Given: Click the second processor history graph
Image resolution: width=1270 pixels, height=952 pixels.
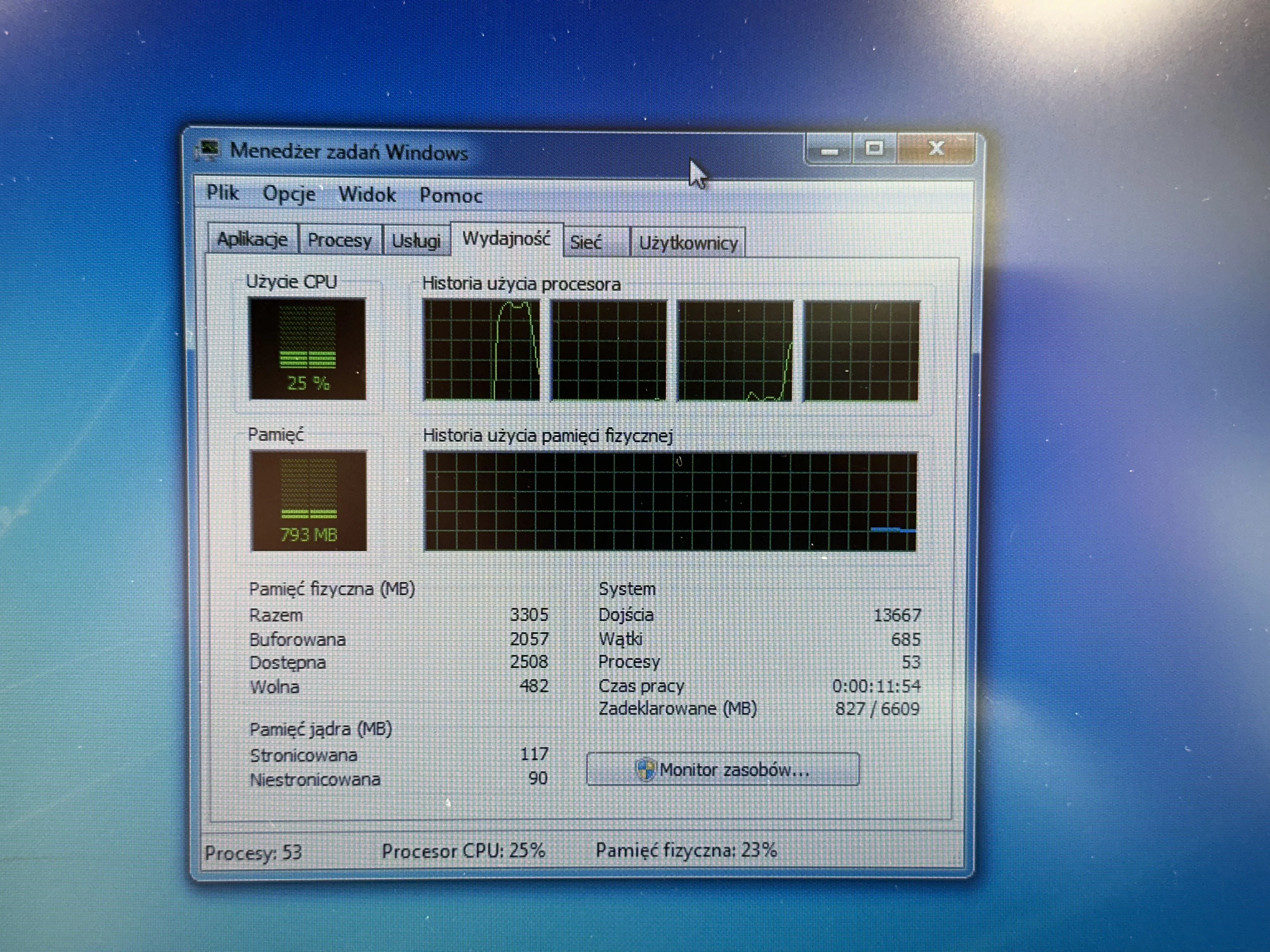Looking at the screenshot, I should (609, 350).
